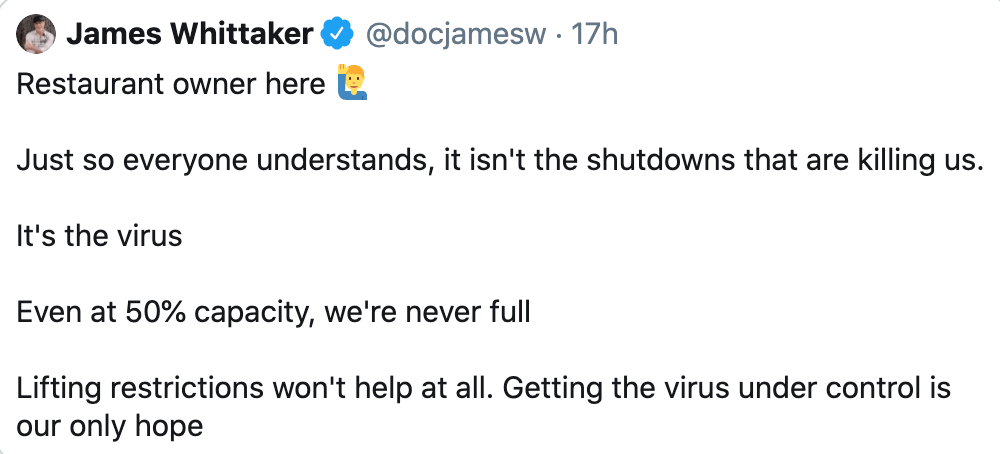Click the "It's the virus" line
Image resolution: width=1000 pixels, height=454 pixels.
(100, 237)
